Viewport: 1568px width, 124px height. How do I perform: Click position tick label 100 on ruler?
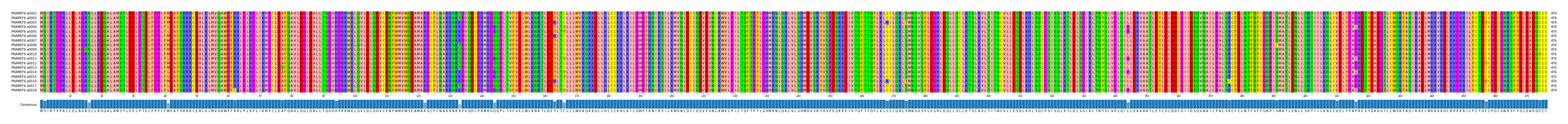click(355, 96)
